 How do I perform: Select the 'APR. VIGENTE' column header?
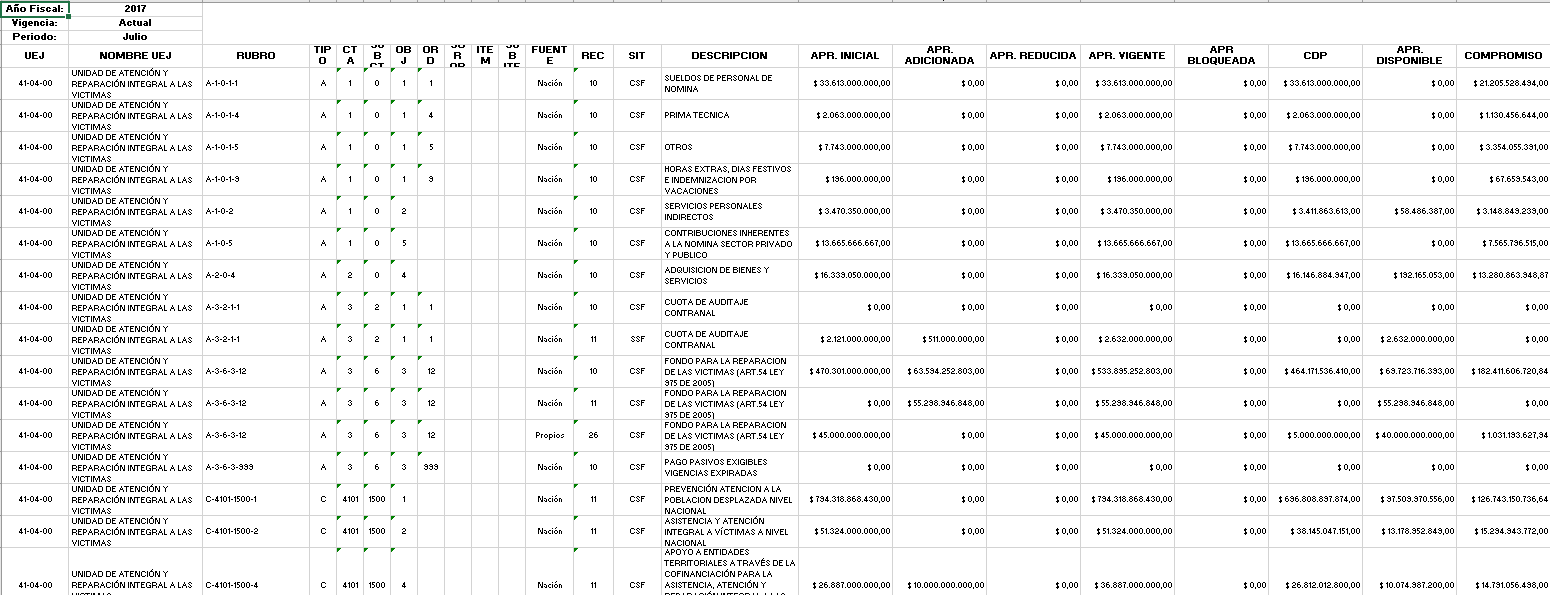[1128, 56]
